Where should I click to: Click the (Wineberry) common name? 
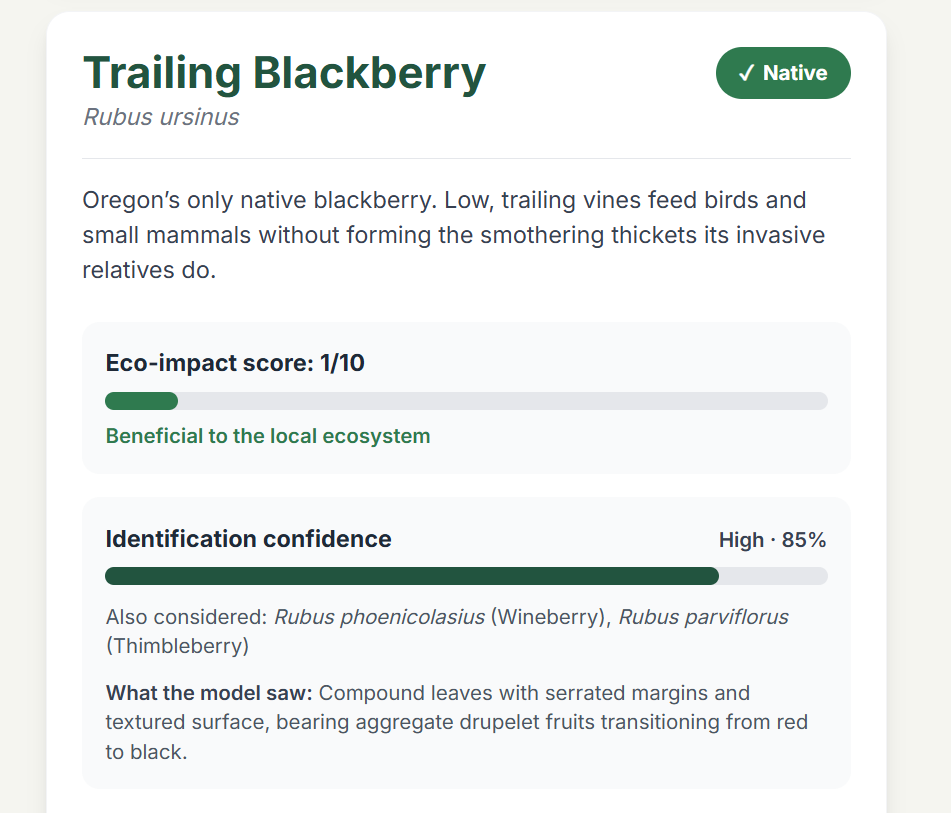point(551,617)
